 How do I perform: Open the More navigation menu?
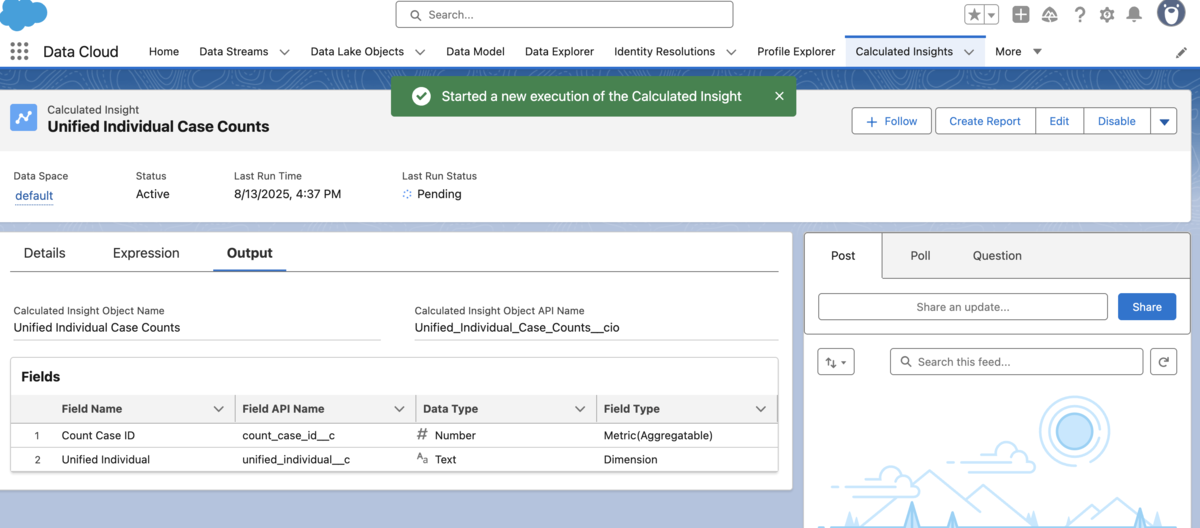pyautogui.click(x=1018, y=52)
